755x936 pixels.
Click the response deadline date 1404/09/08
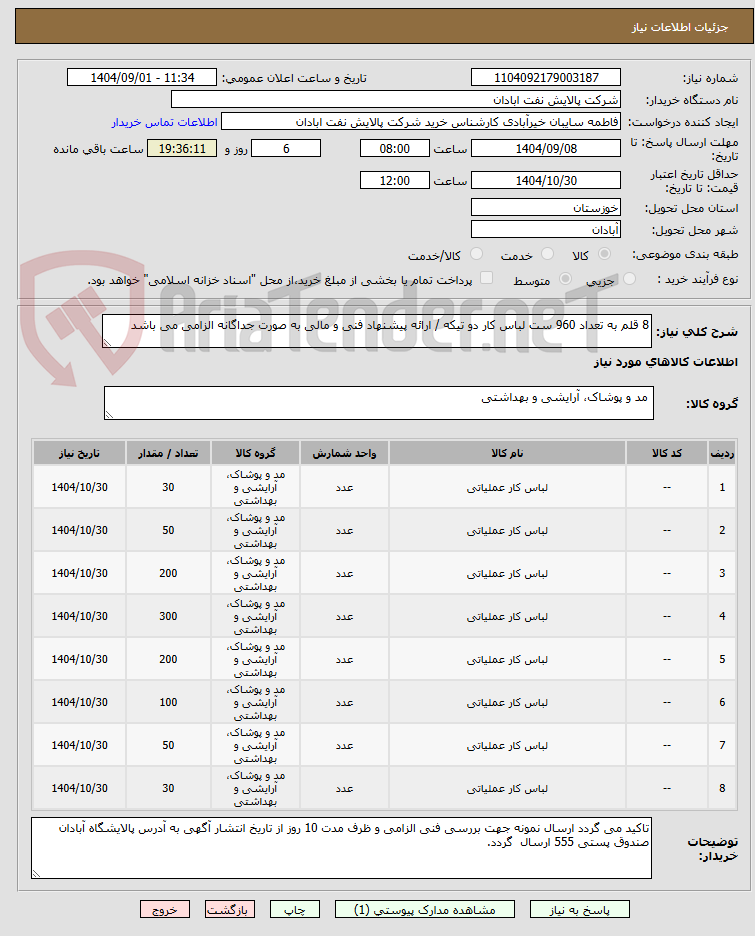pyautogui.click(x=546, y=149)
